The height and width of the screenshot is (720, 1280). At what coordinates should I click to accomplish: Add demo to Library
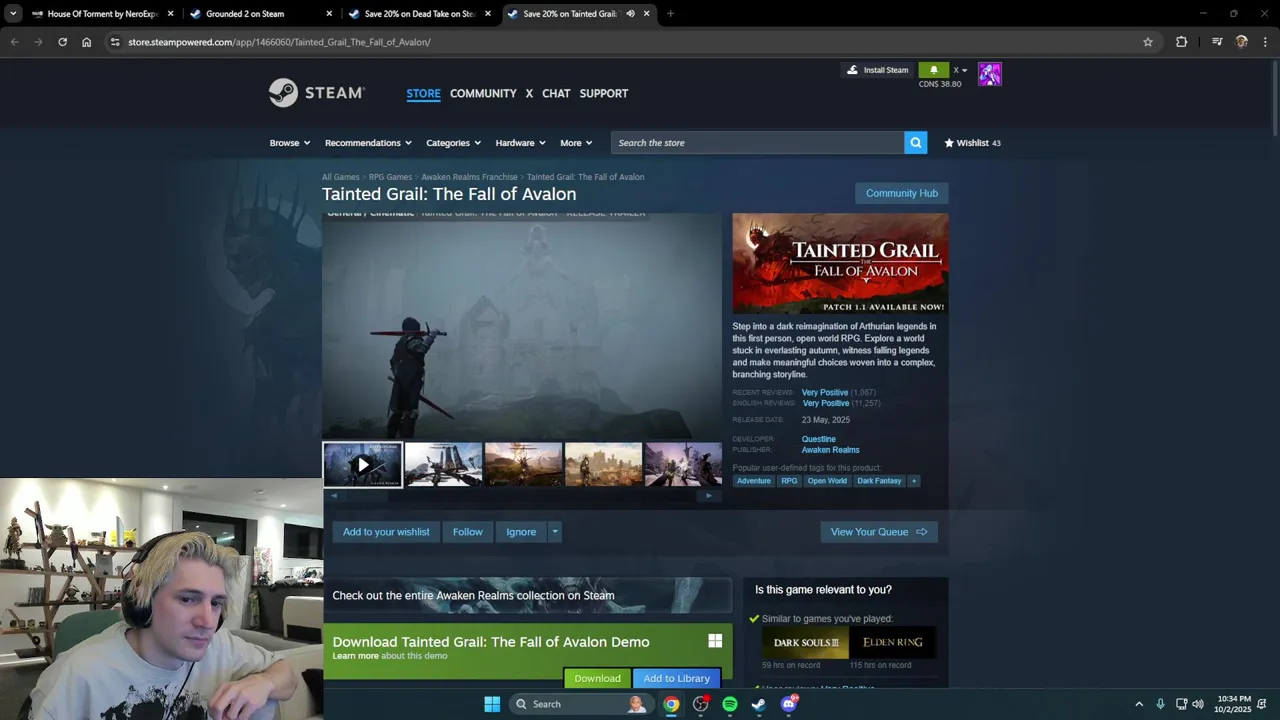677,678
